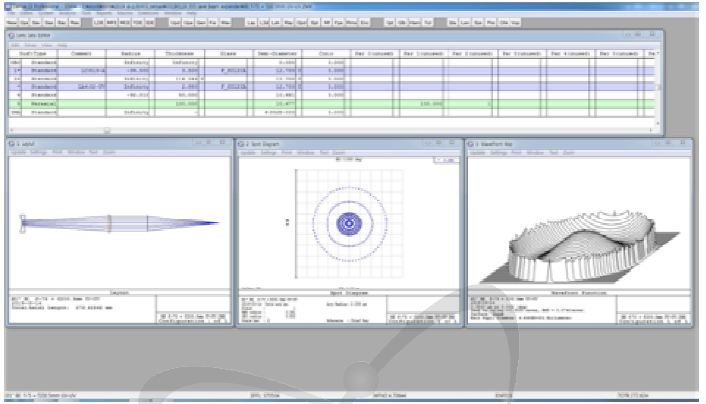Click the horizontal scrollbar of Lens Data Editor
The width and height of the screenshot is (706, 404).
(332, 131)
